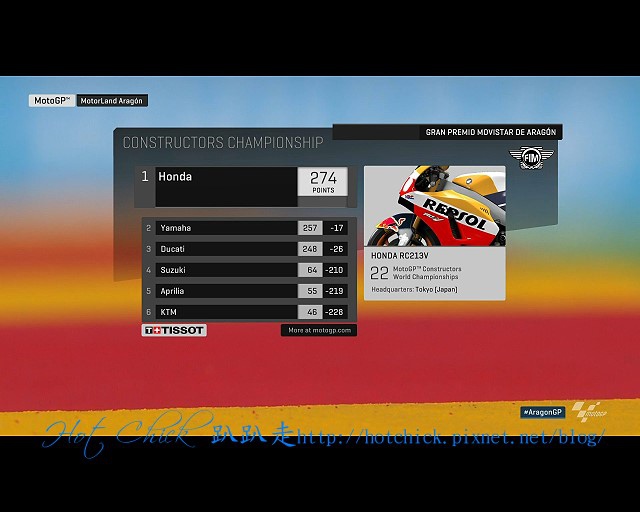Select the Ducati row
Viewport: 640px width, 512px height.
[x=247, y=249]
